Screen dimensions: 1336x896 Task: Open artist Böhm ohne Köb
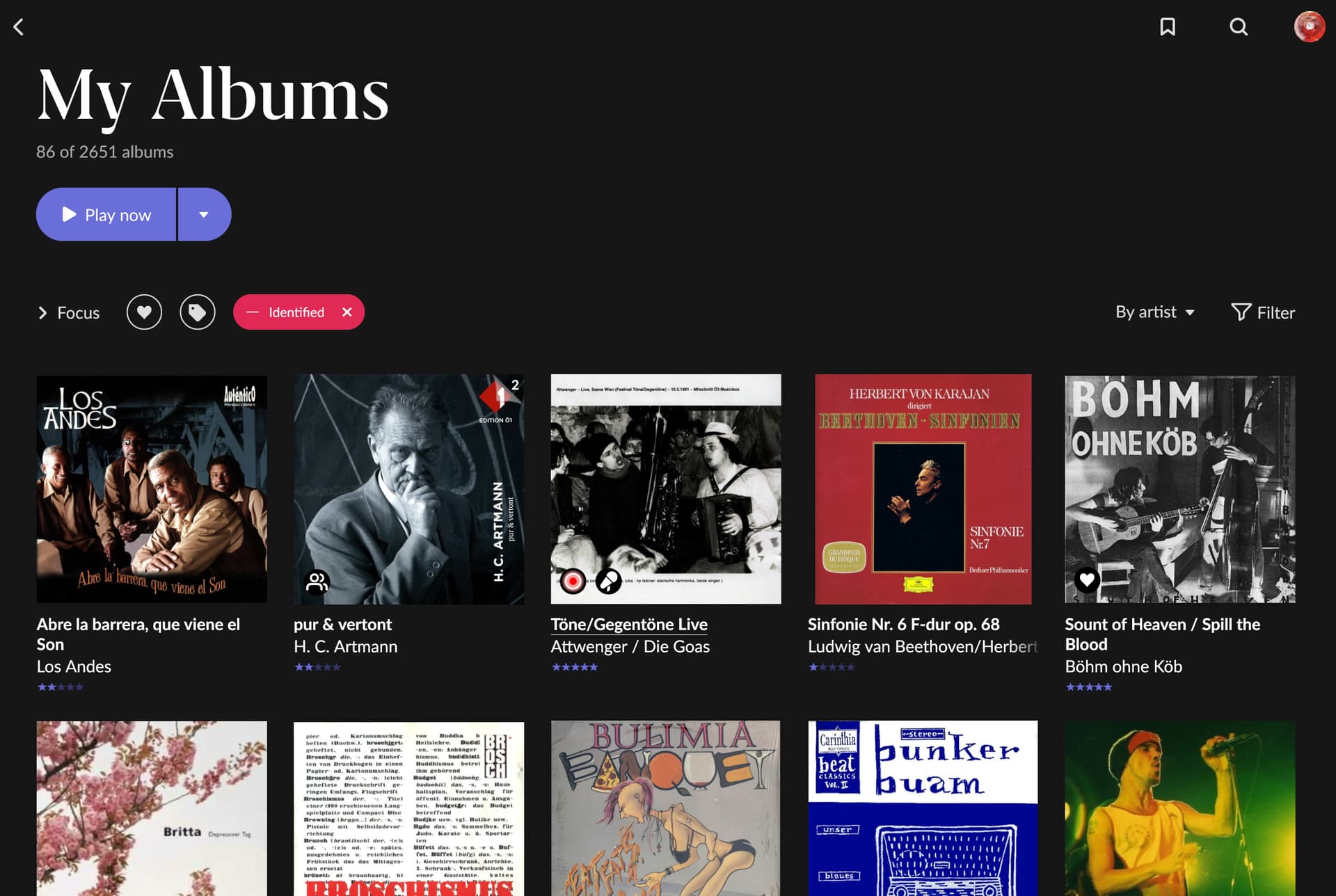1123,666
